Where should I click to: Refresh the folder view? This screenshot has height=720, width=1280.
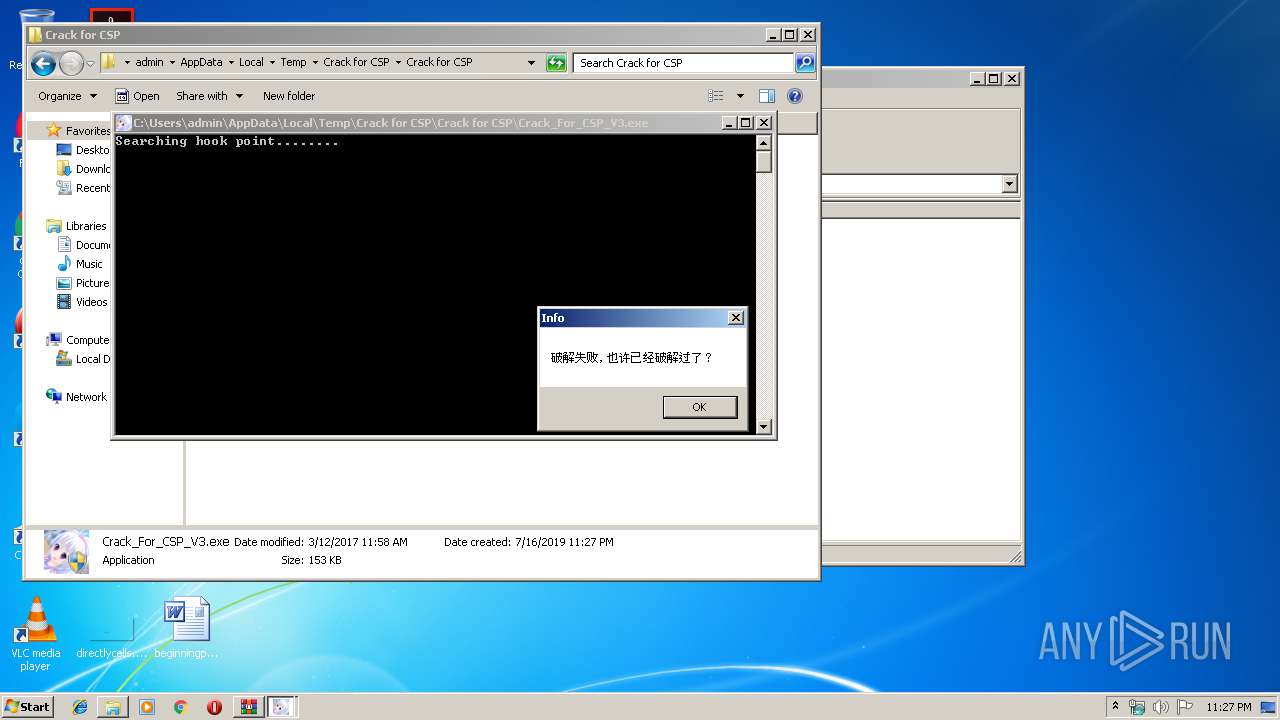click(x=556, y=63)
